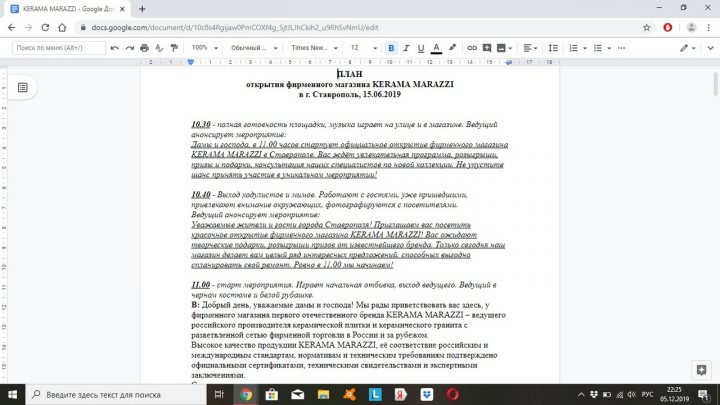The height and width of the screenshot is (405, 720).
Task: Click the ПЛАН document heading
Action: click(350, 74)
